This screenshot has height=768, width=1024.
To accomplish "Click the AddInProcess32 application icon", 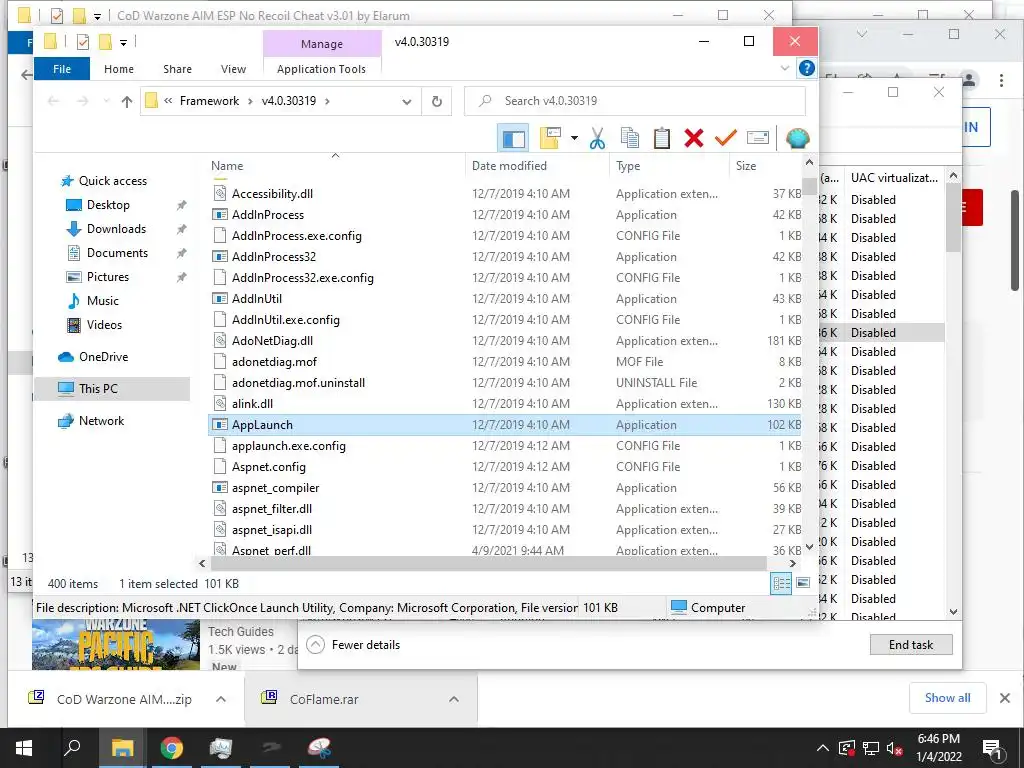I will tap(219, 257).
